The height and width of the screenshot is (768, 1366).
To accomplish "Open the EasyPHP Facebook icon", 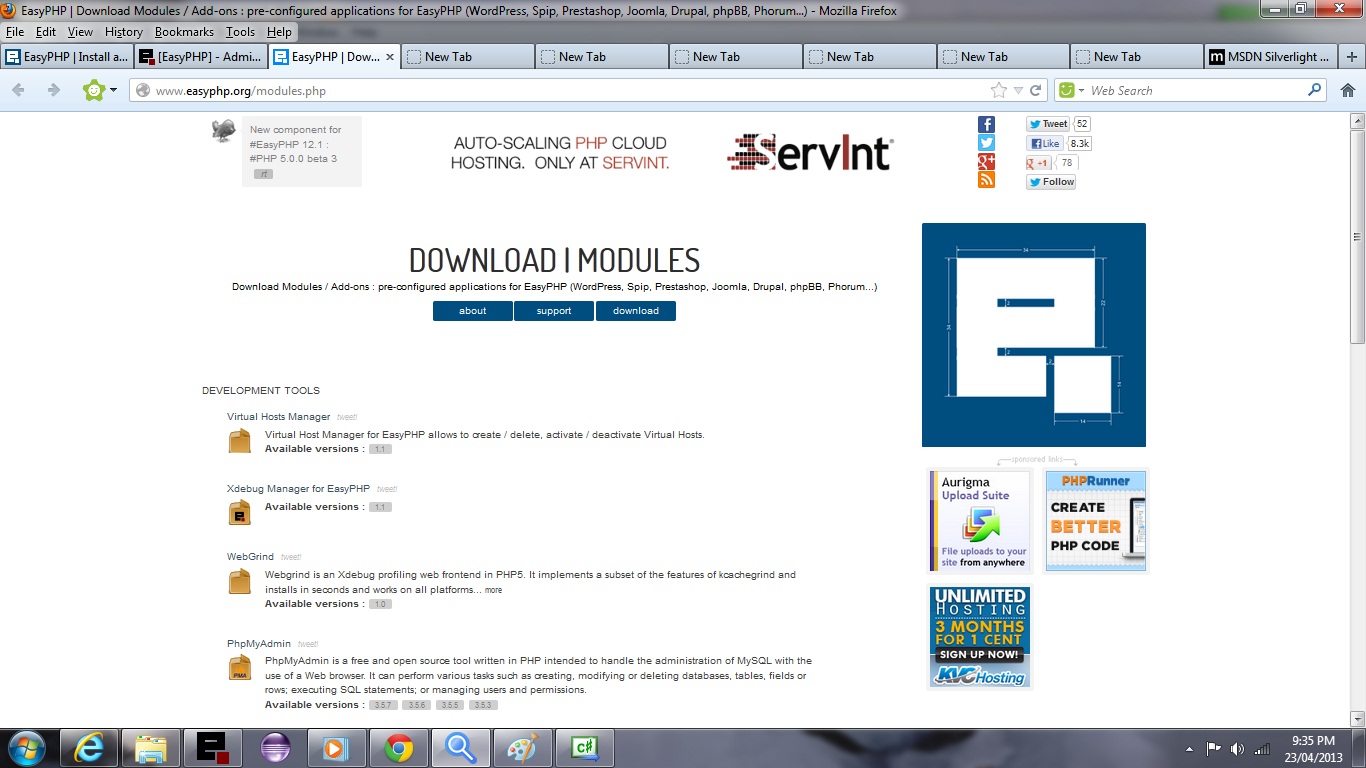I will (x=986, y=124).
